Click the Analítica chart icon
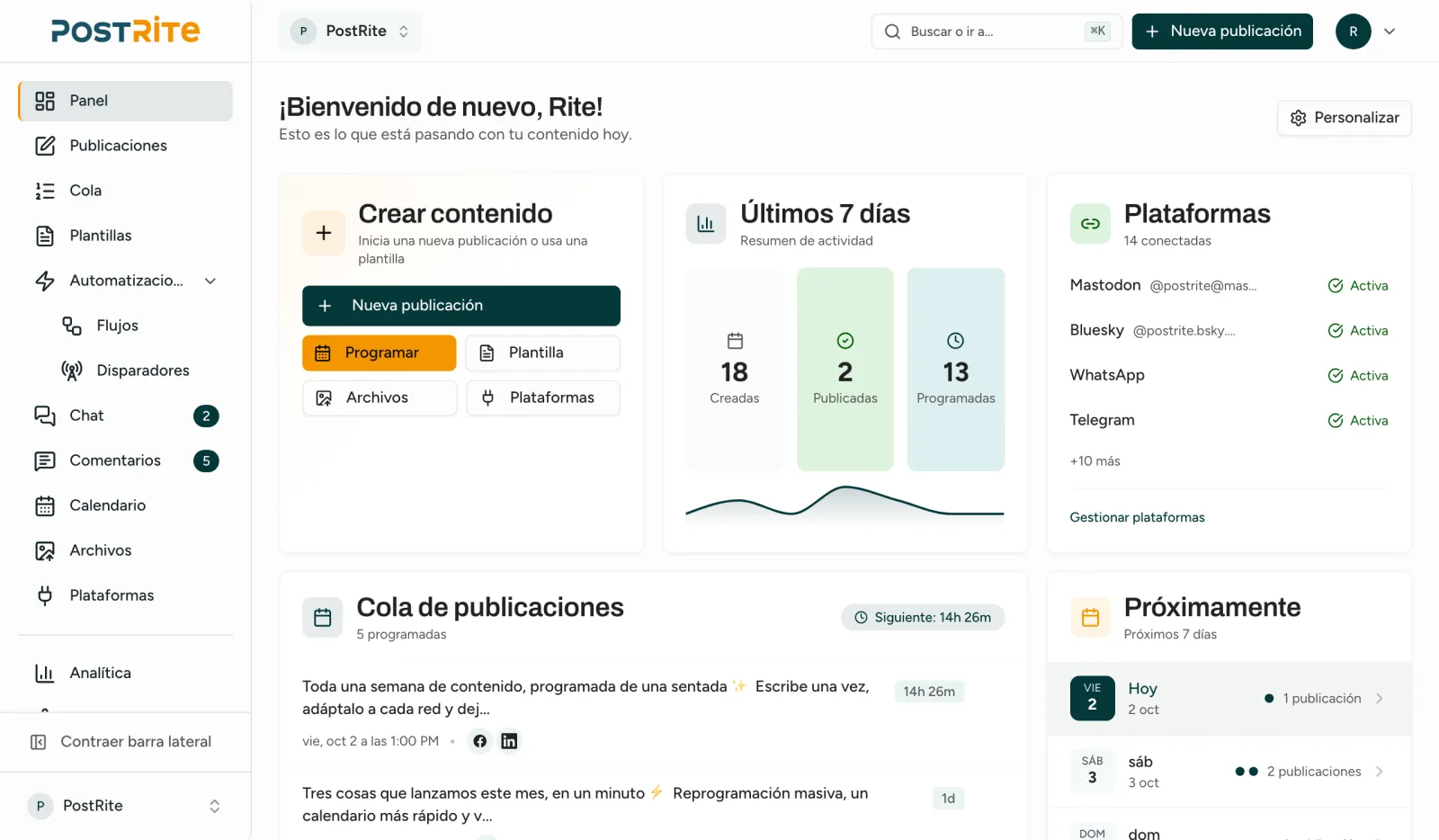 click(x=45, y=673)
